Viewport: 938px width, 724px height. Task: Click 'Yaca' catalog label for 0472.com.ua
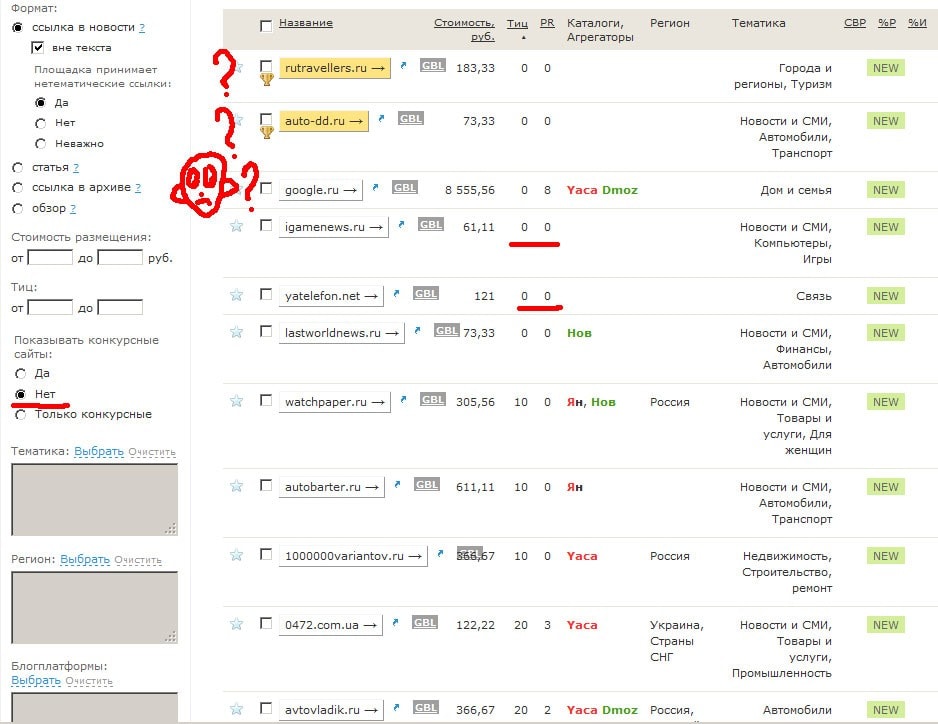tap(582, 625)
